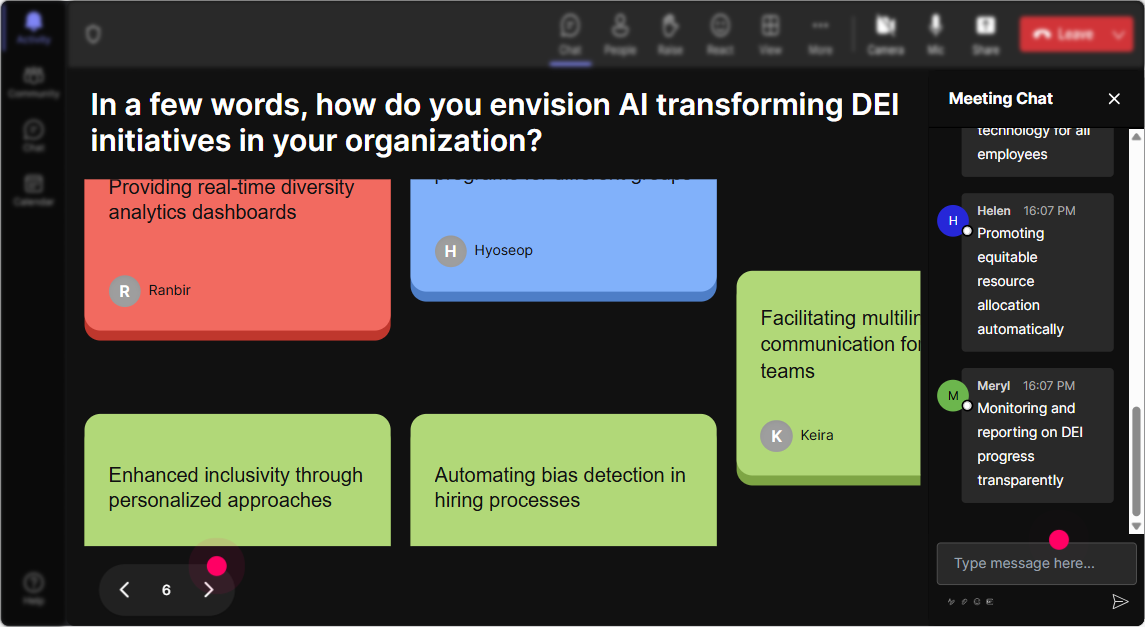Attach a file to the chat message

964,602
